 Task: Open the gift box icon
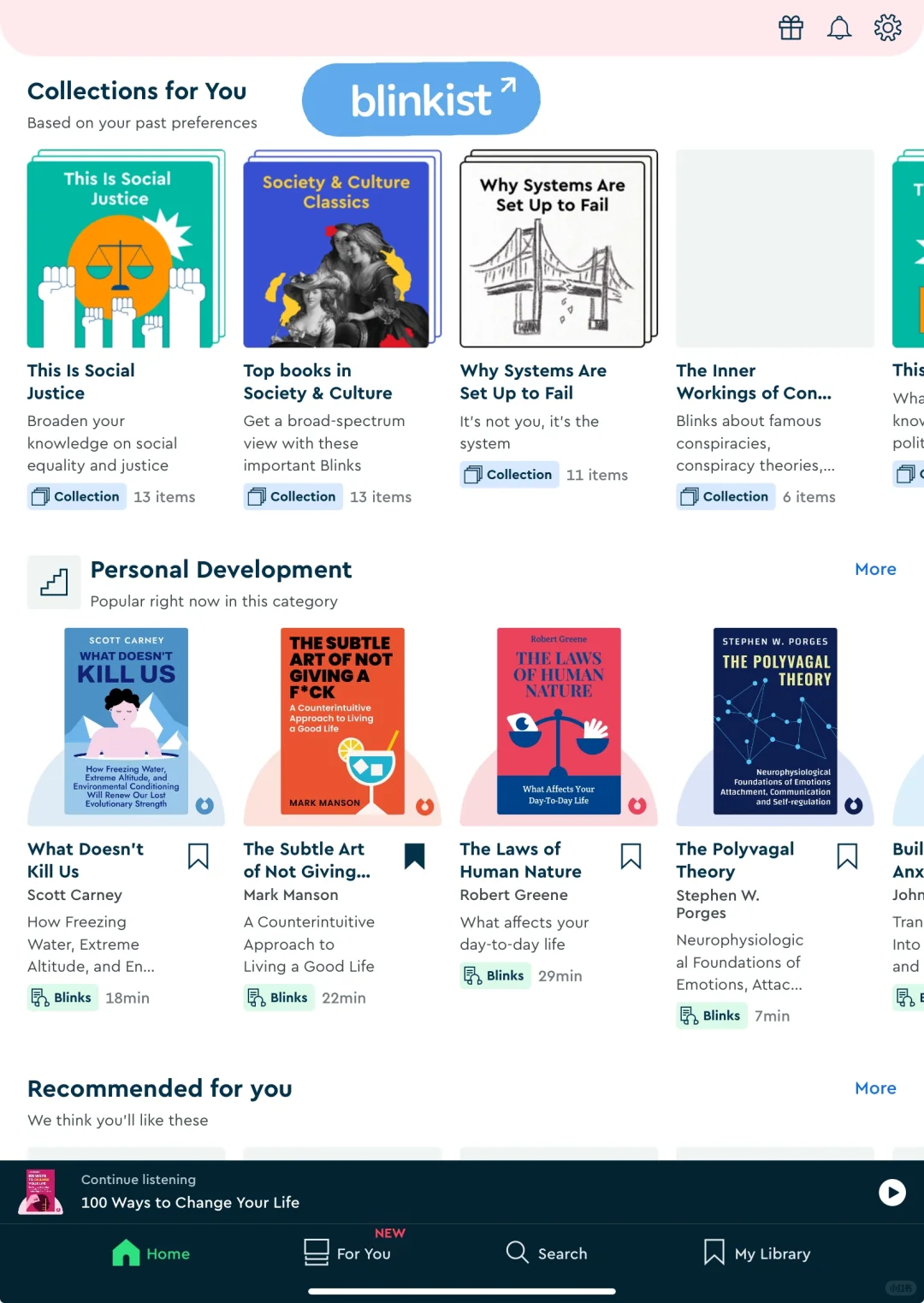(791, 28)
